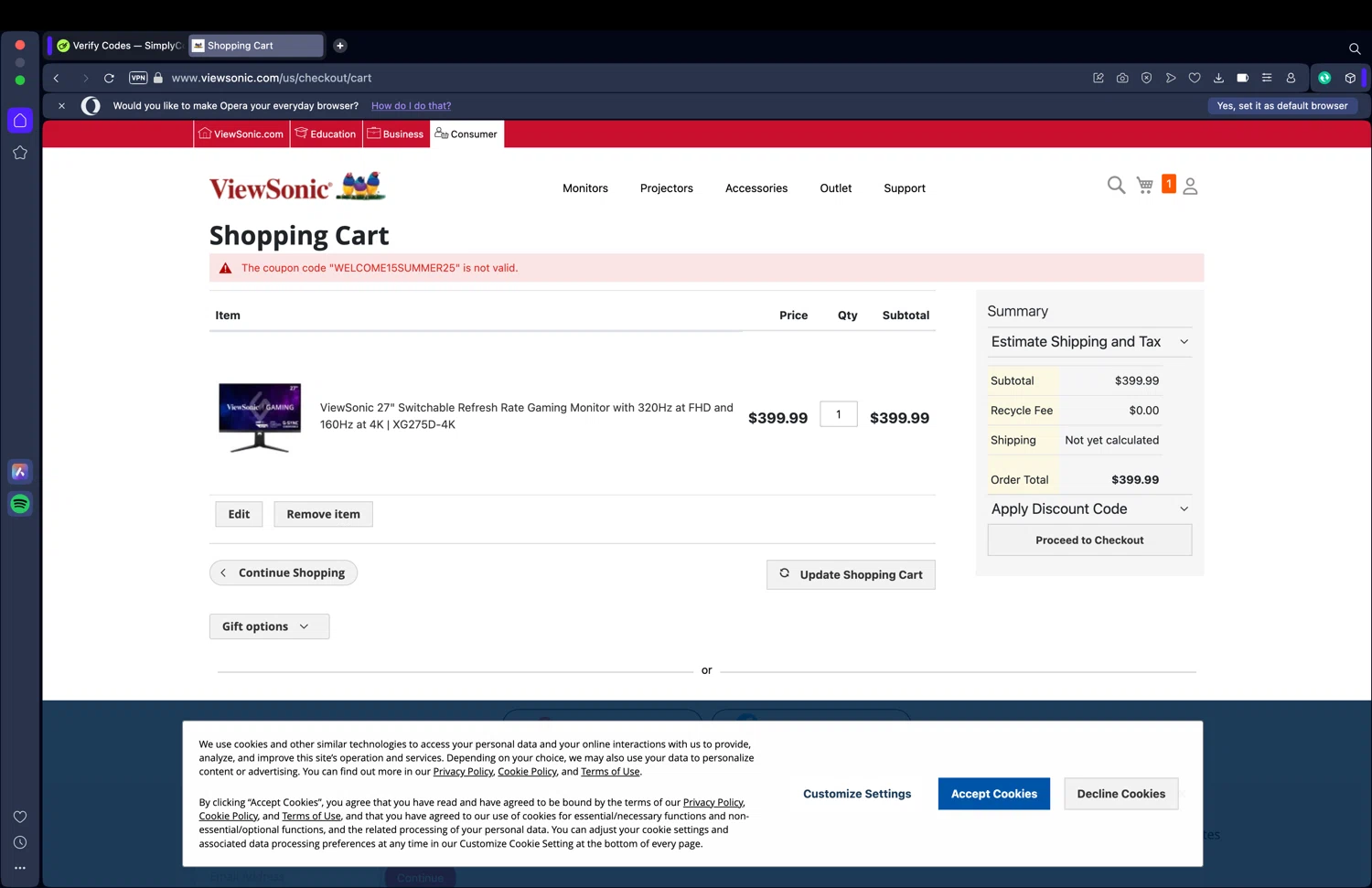Image resolution: width=1372 pixels, height=888 pixels.
Task: Click Update Shopping Cart button
Action: [851, 574]
